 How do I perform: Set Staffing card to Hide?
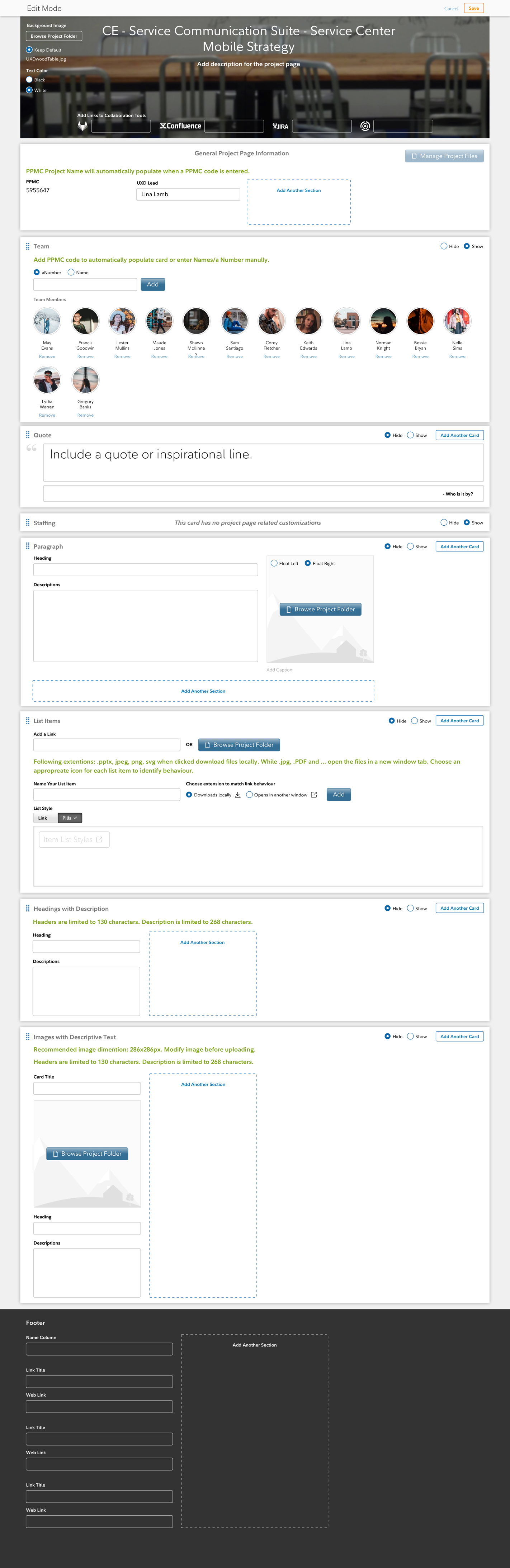[x=444, y=522]
